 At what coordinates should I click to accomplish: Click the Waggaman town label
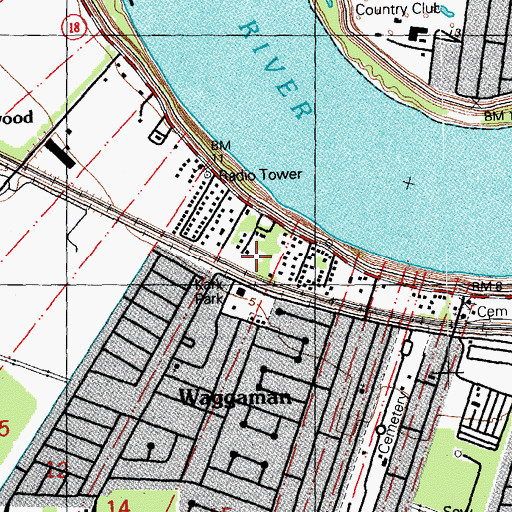pyautogui.click(x=235, y=398)
